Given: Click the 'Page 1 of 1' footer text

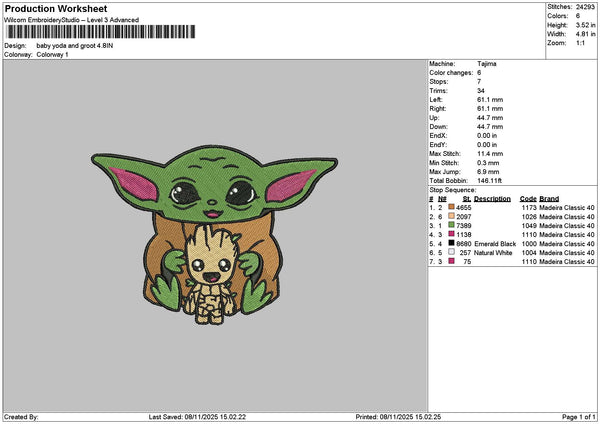Looking at the screenshot, I should tap(579, 417).
